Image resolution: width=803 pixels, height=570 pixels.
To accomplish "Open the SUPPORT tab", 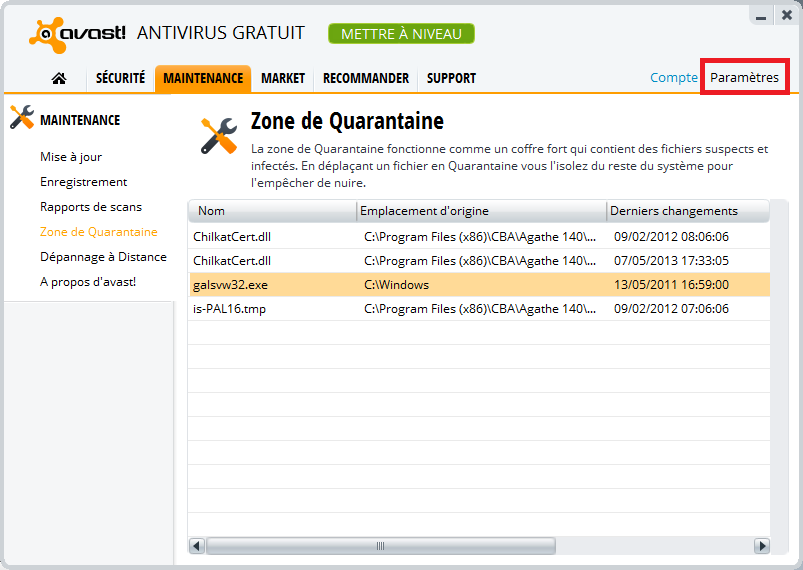I will 451,78.
